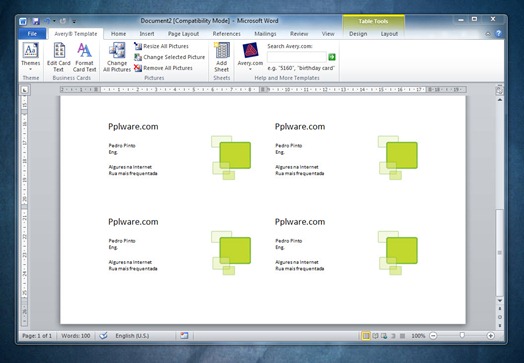Select the Mailings tab
This screenshot has width=524, height=363.
pos(265,34)
